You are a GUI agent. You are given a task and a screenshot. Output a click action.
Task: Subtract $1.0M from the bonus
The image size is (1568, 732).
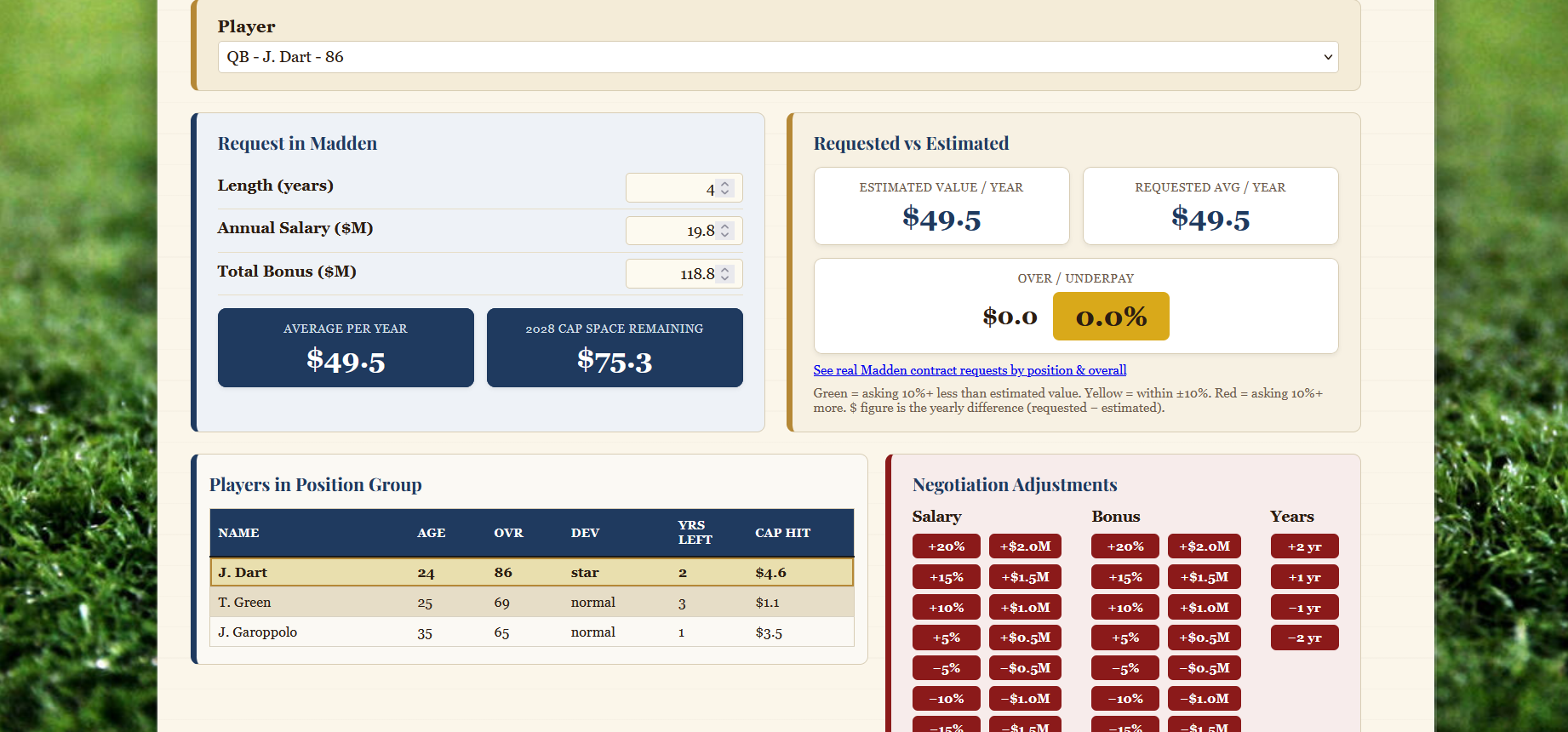pyautogui.click(x=1205, y=699)
